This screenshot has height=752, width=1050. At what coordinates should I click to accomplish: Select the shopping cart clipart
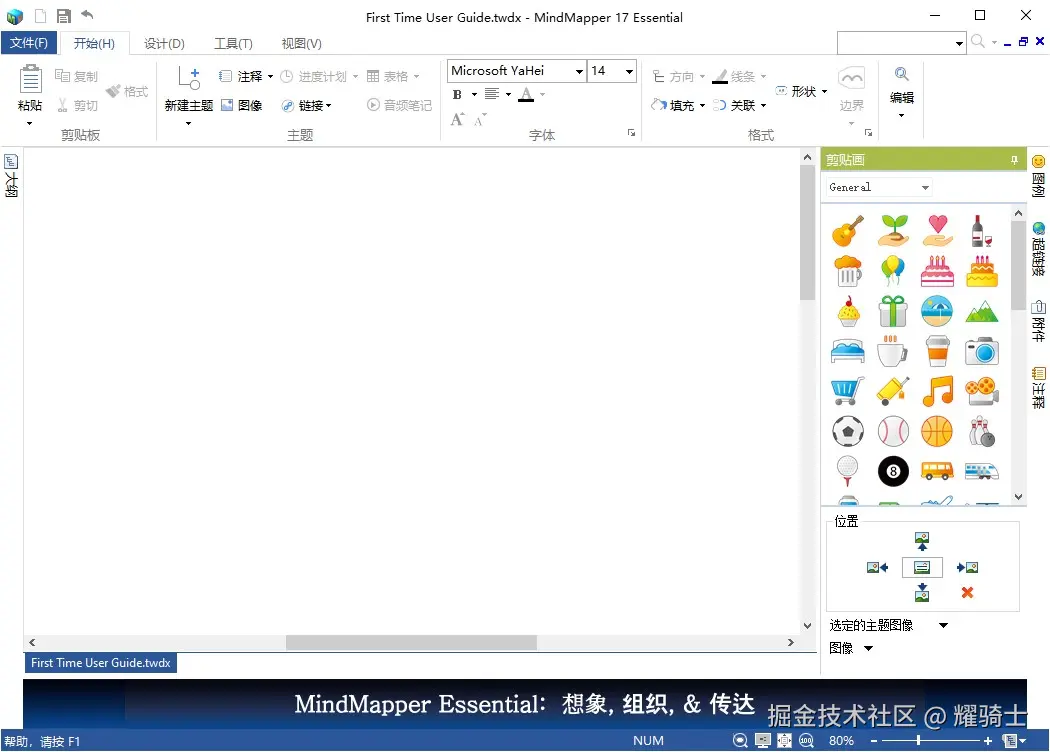pyautogui.click(x=848, y=392)
